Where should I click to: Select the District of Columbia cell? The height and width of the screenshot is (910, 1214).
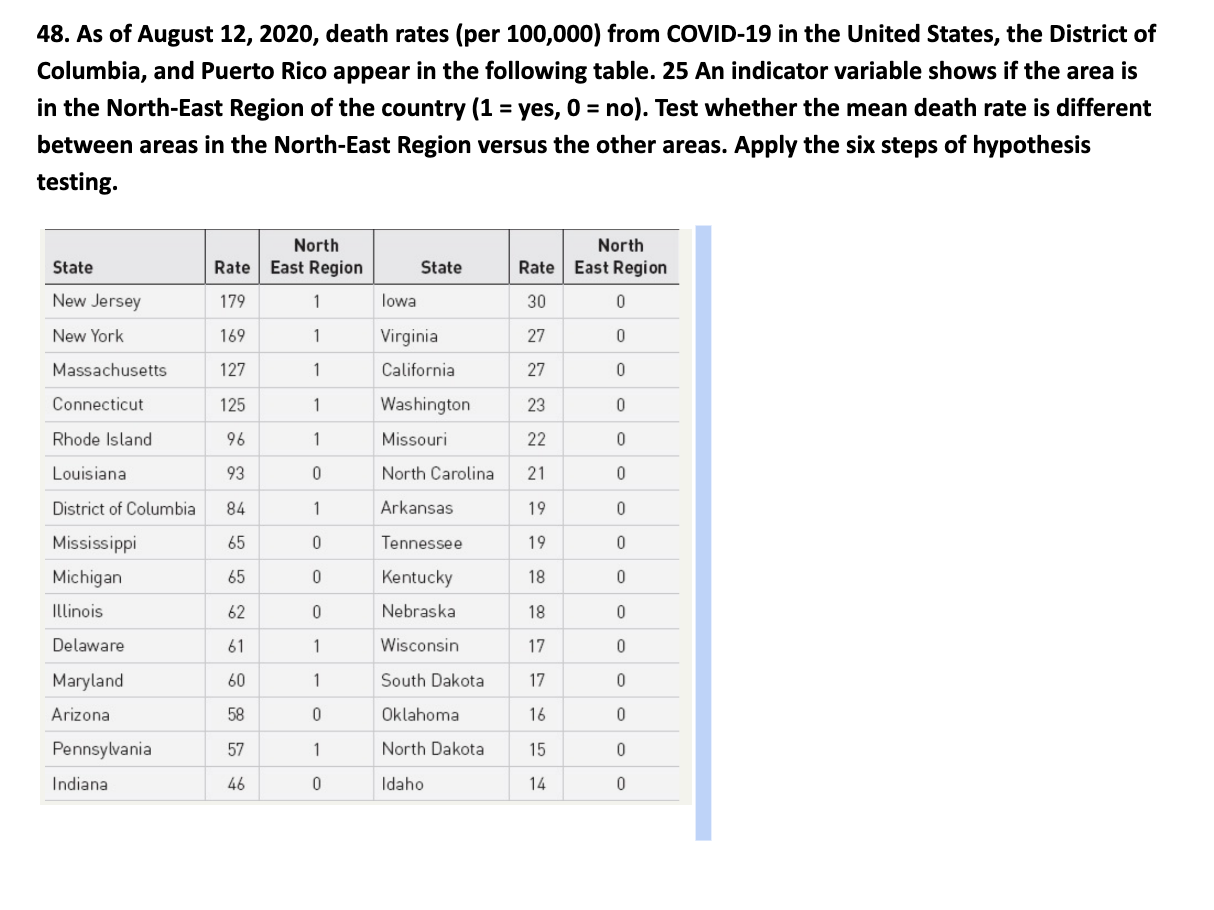pyautogui.click(x=123, y=508)
